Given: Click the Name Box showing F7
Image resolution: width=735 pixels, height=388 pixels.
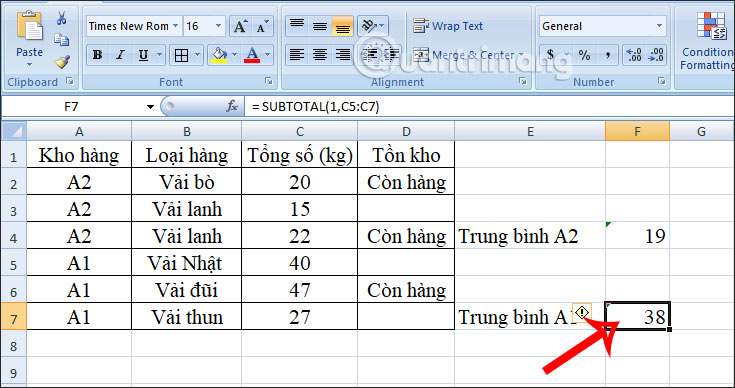Looking at the screenshot, I should point(72,107).
